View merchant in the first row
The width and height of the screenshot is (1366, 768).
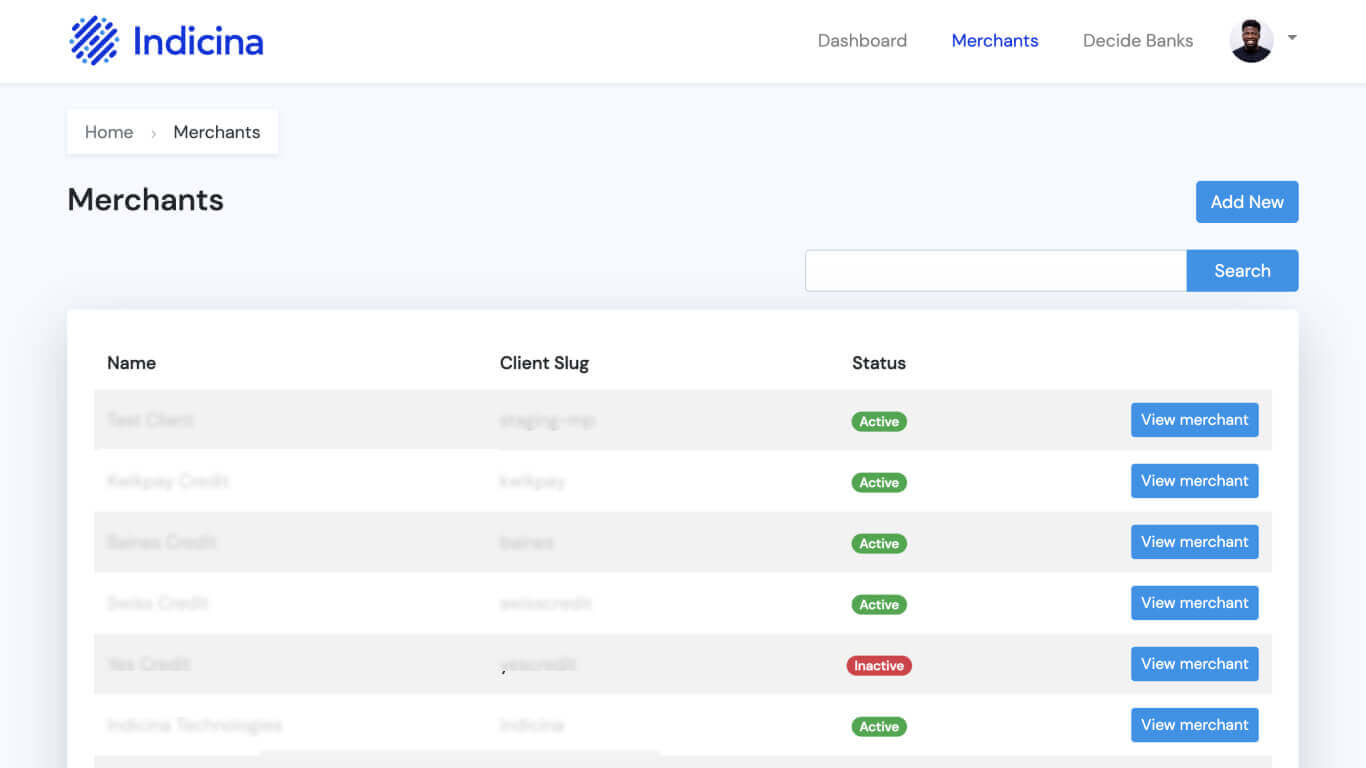1194,420
